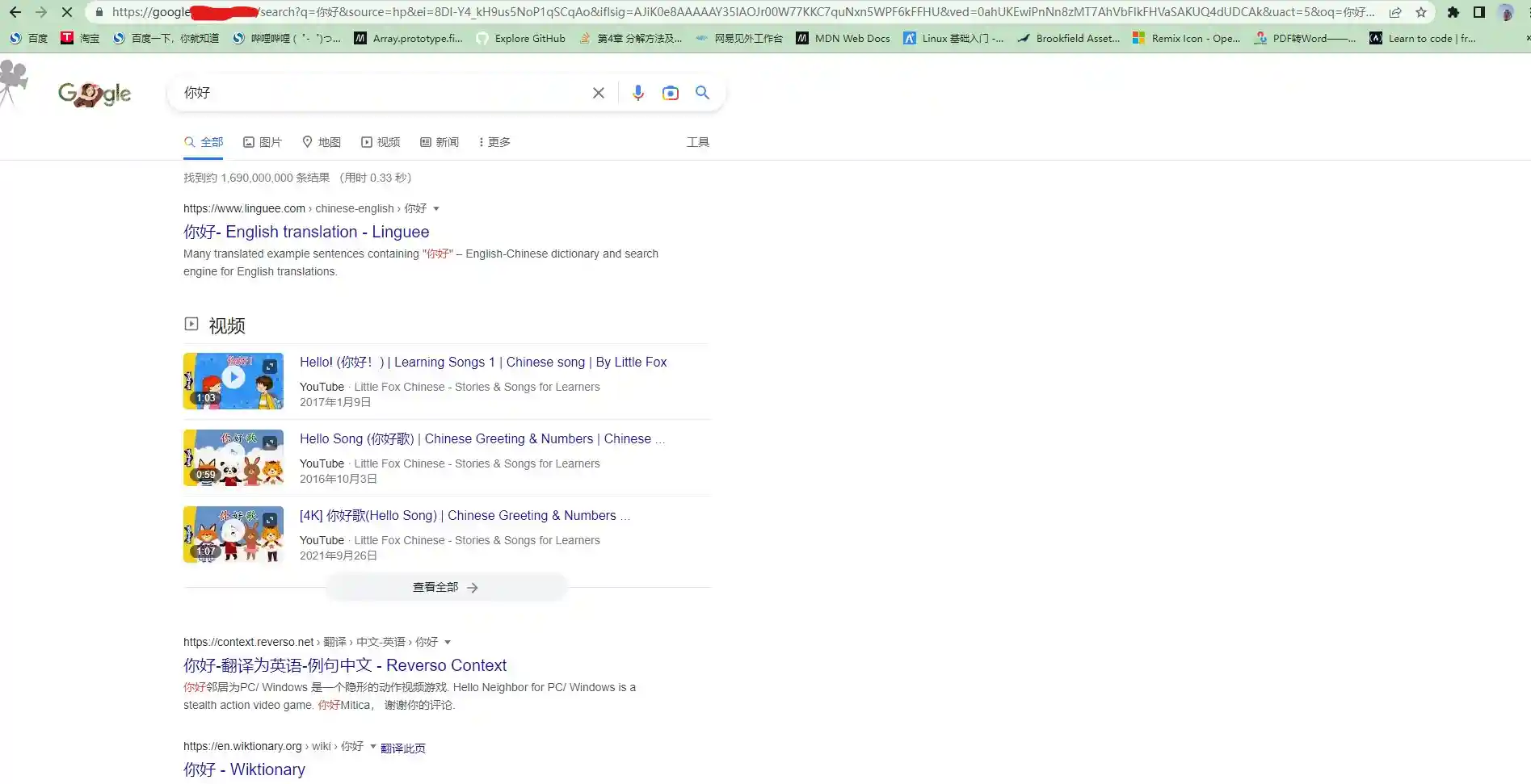1531x784 pixels.
Task: Open the Remix Icon bookmark
Action: [x=1186, y=38]
